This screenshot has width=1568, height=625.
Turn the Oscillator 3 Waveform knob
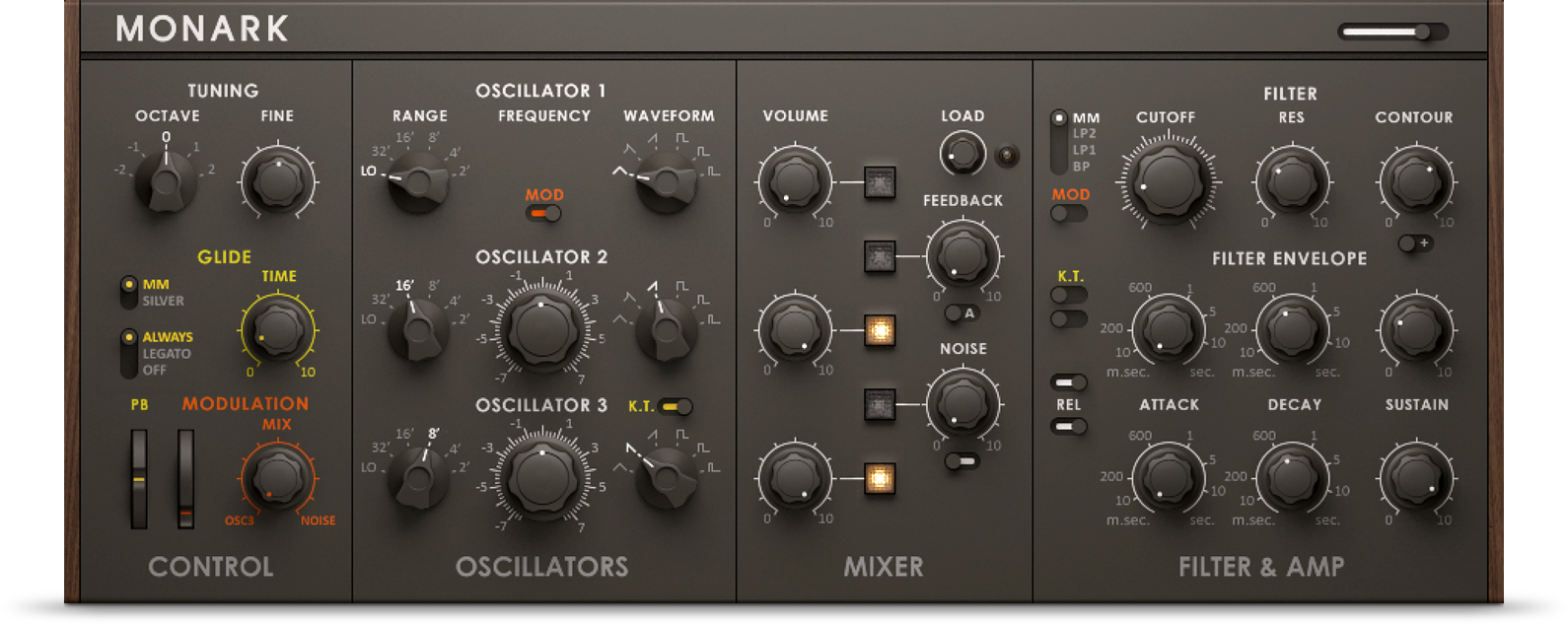668,478
